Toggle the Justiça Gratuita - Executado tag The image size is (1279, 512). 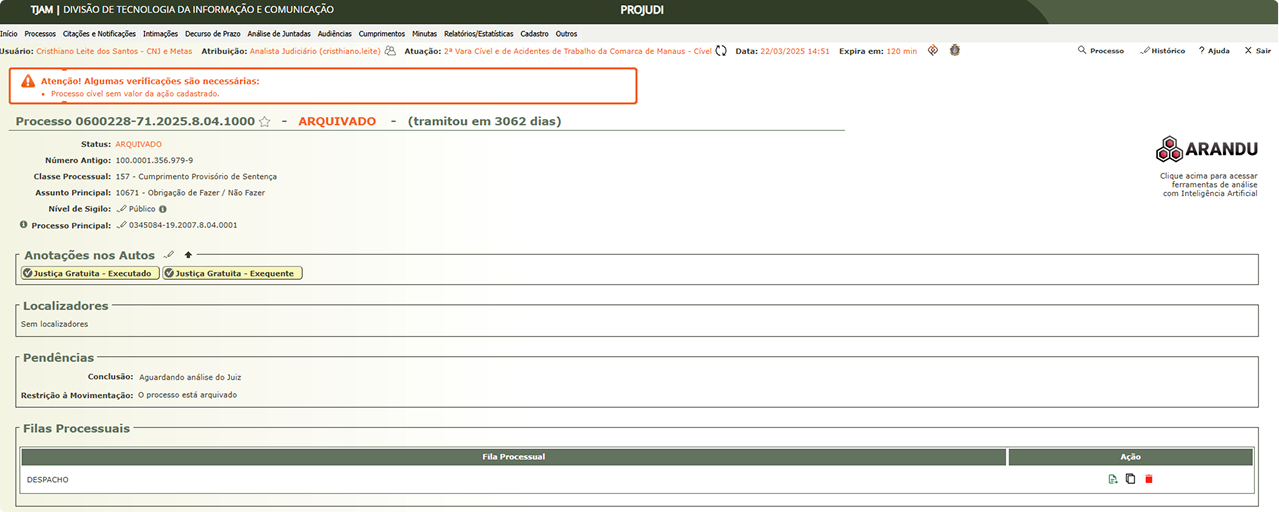tap(90, 273)
